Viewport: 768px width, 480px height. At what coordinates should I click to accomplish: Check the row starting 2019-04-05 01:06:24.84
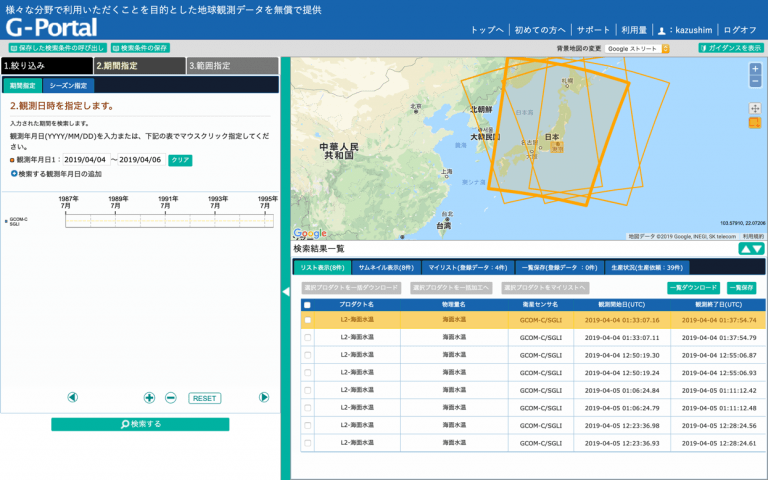(307, 390)
